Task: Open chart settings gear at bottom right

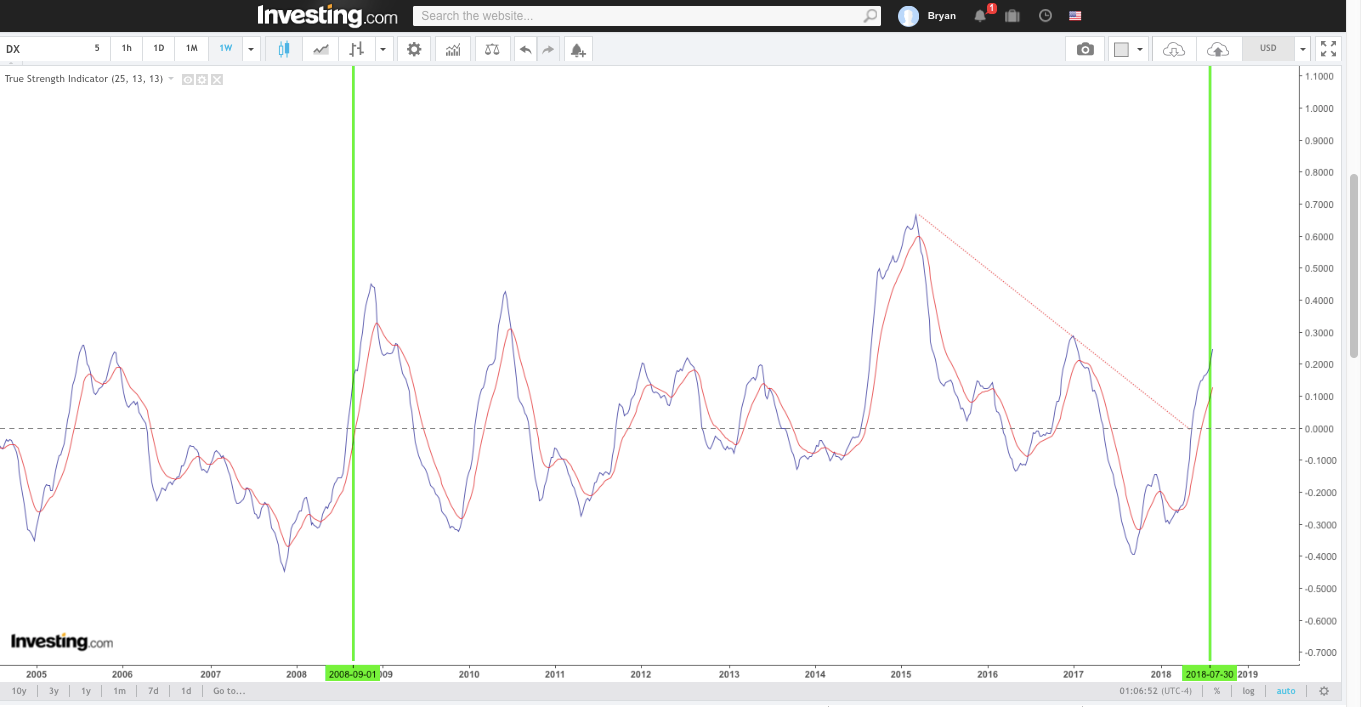Action: pyautogui.click(x=1324, y=691)
